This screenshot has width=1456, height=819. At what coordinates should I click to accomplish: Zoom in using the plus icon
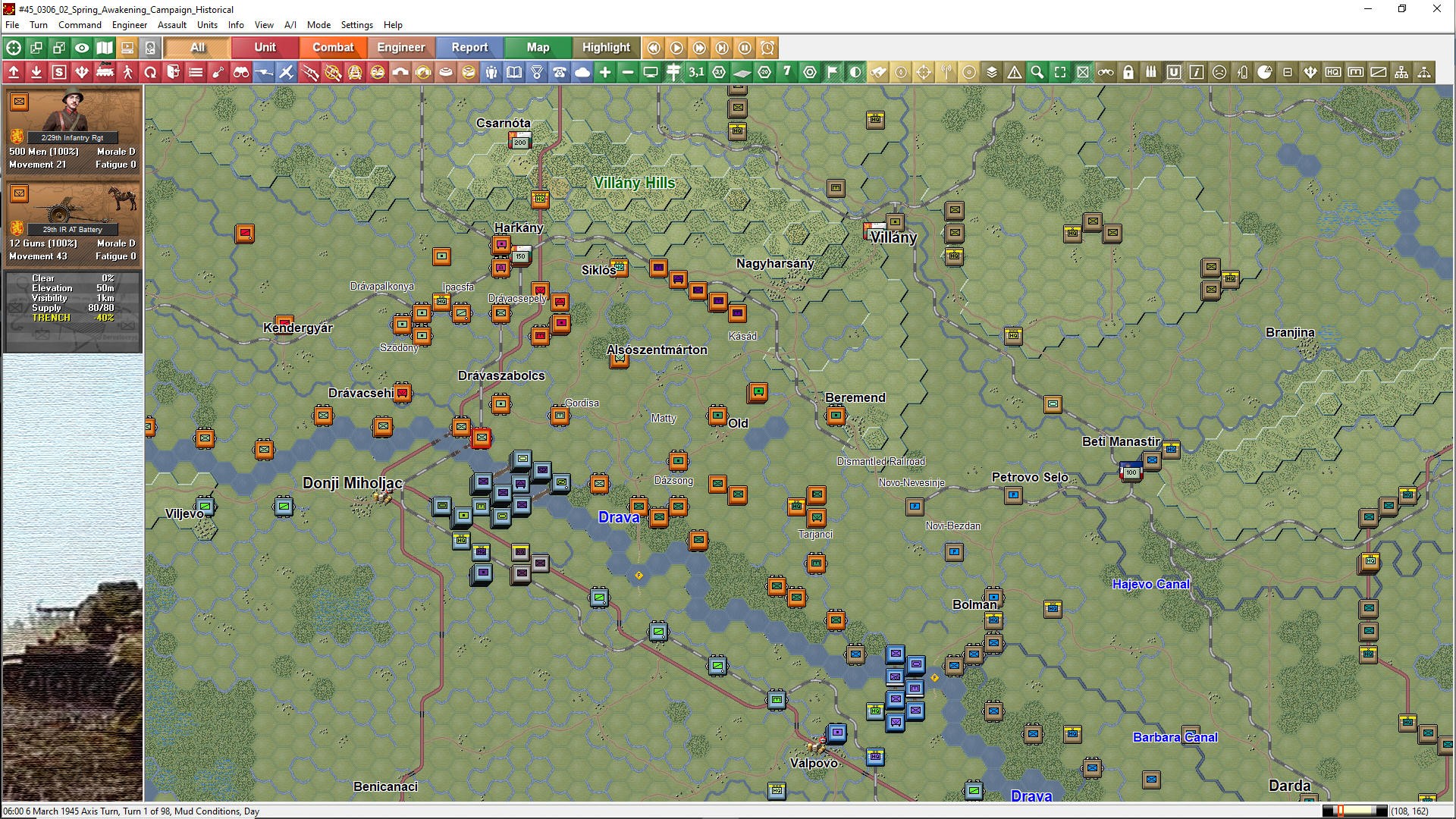(x=605, y=72)
